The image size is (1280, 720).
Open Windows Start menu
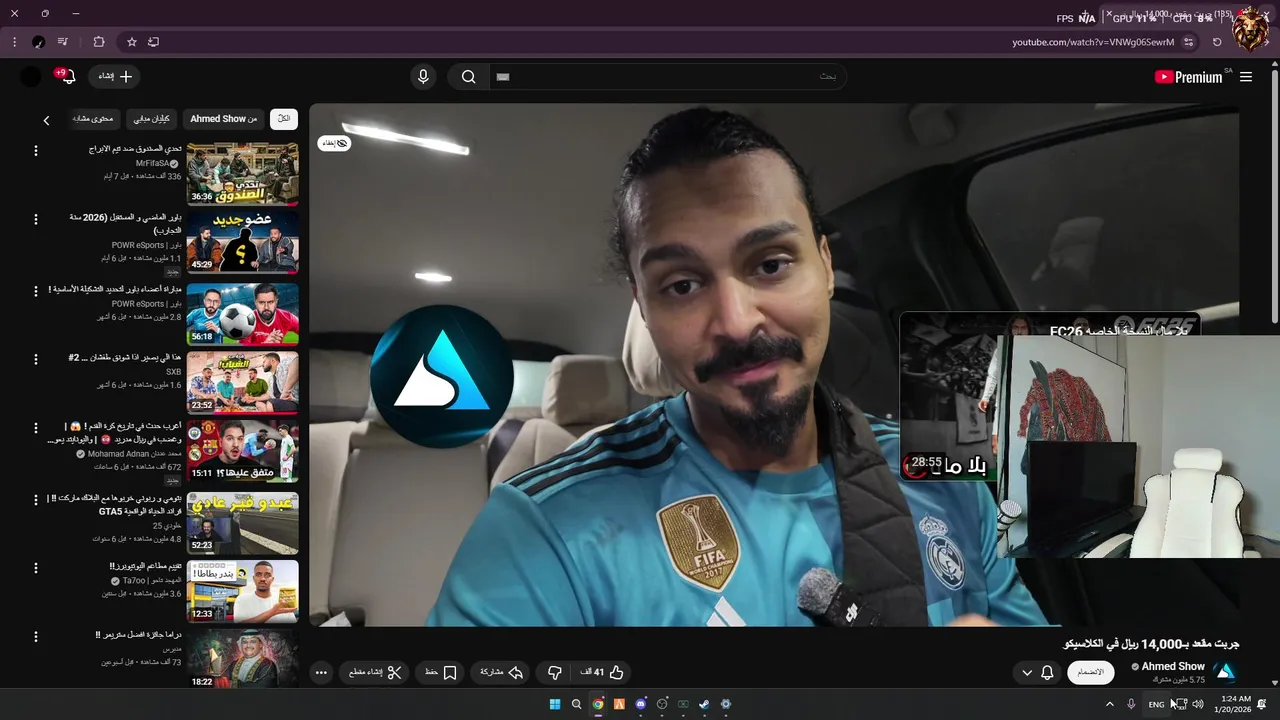(555, 704)
